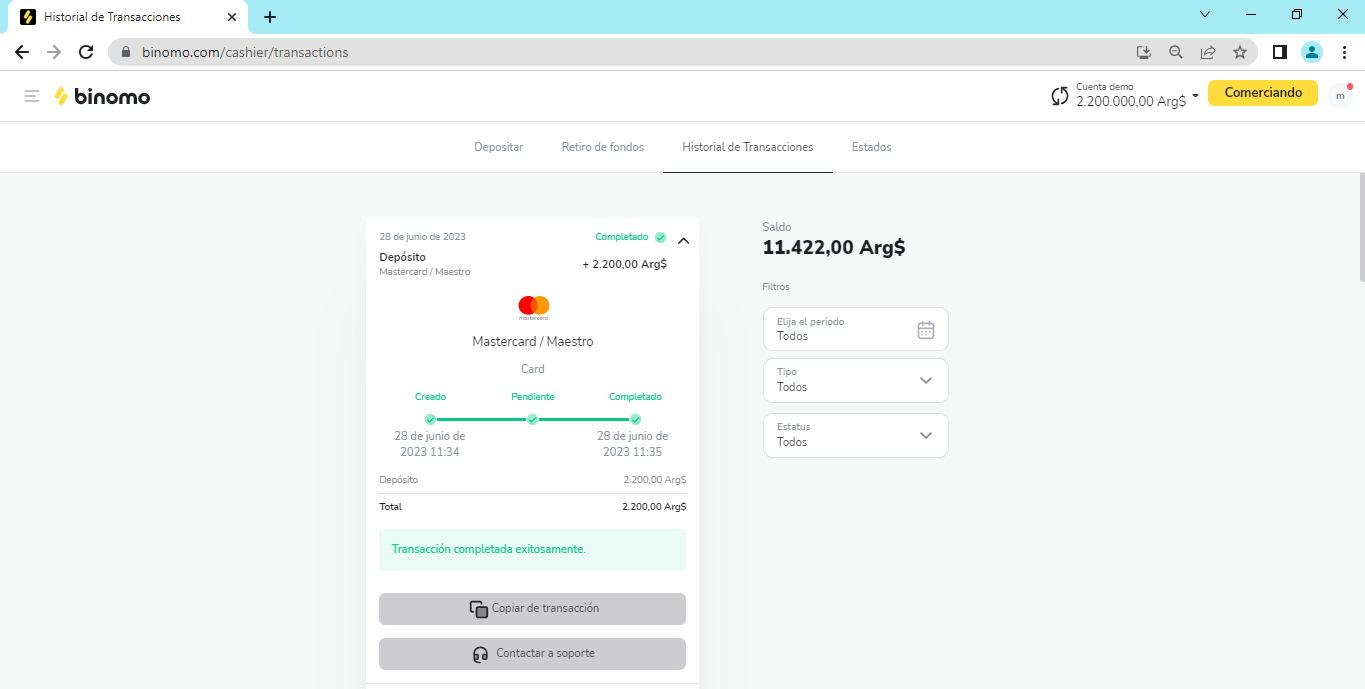
Task: Open Chrome profile icon
Action: coord(1311,52)
